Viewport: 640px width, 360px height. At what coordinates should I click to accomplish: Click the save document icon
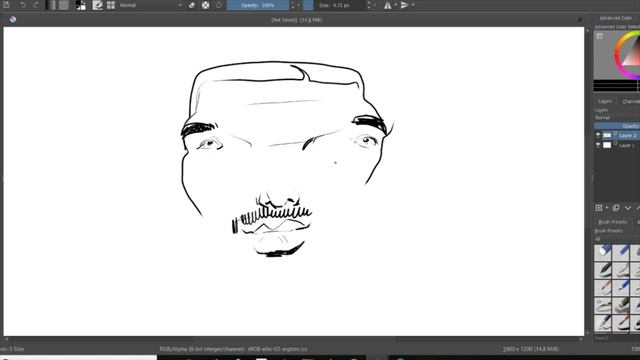click(x=6, y=5)
